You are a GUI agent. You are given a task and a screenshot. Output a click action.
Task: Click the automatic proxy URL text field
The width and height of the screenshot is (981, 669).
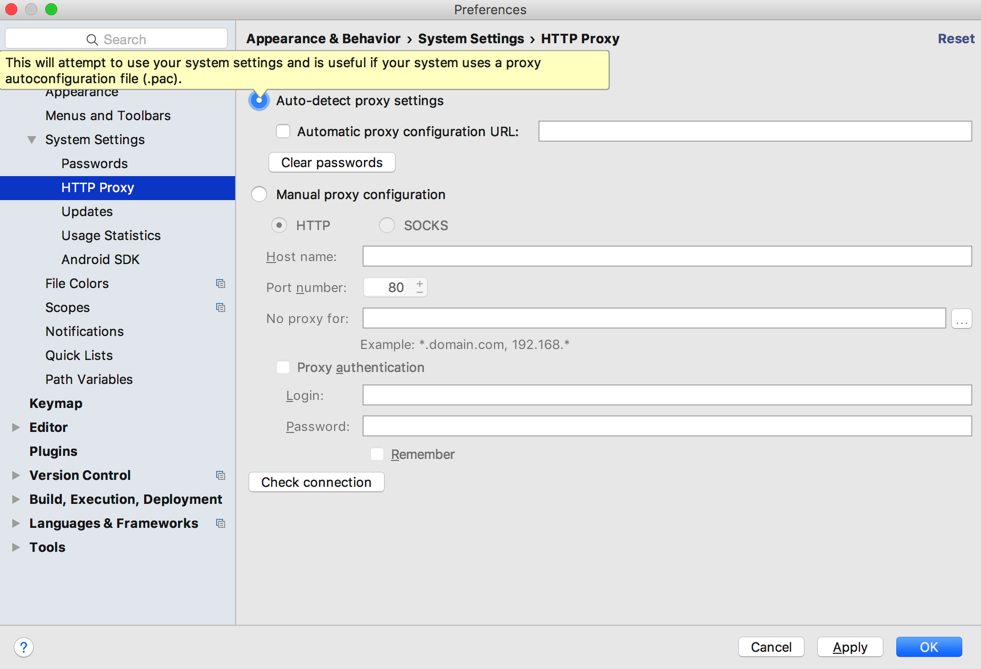click(754, 131)
